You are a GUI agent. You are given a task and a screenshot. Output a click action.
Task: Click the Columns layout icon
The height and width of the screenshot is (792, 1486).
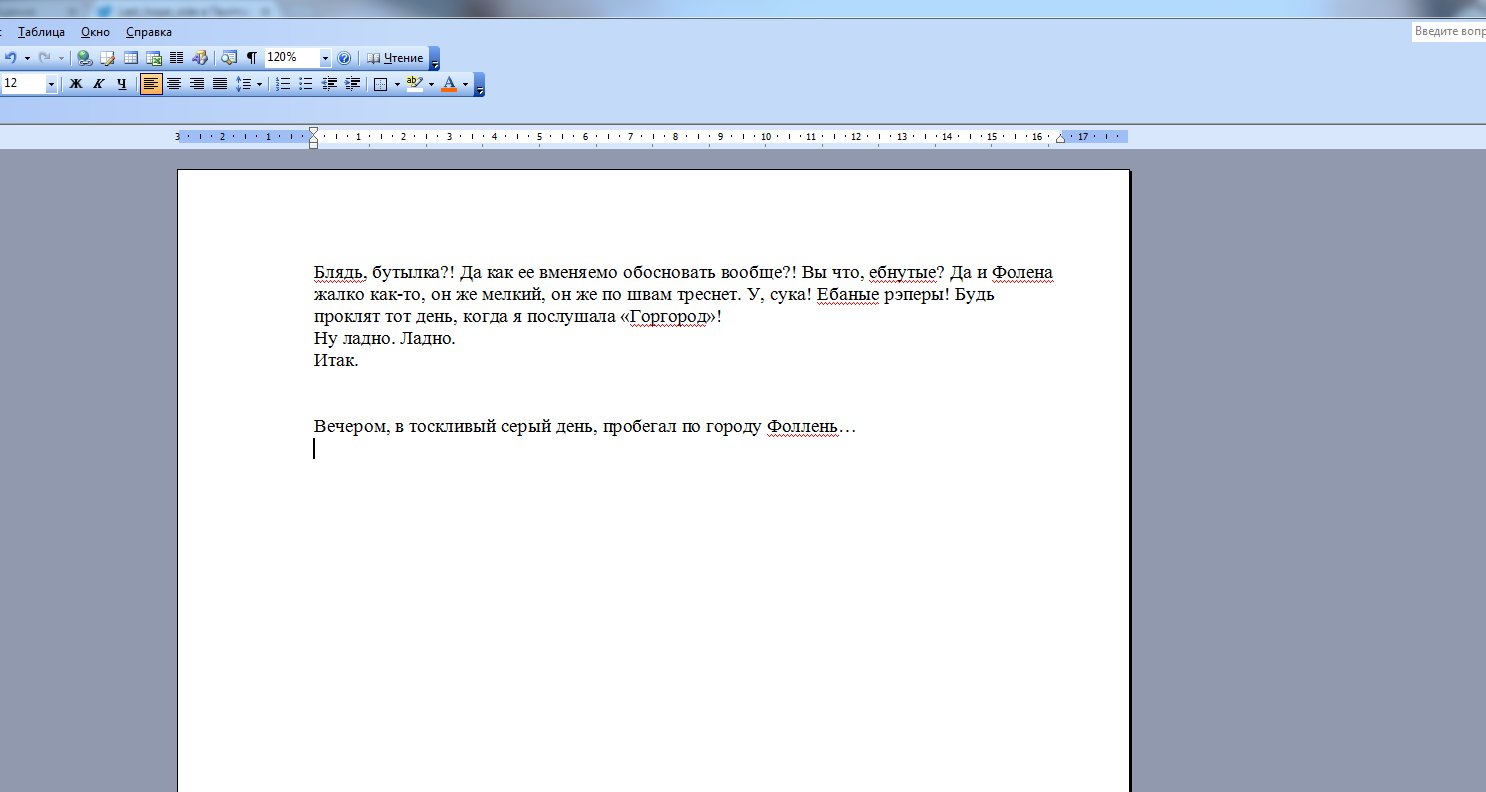click(176, 58)
